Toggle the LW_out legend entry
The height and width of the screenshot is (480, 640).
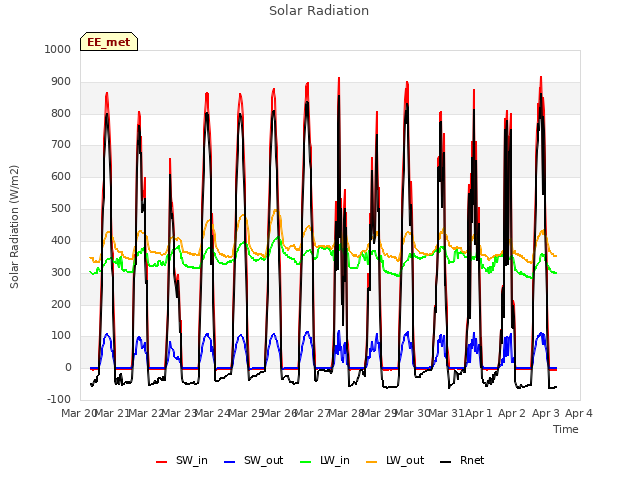(395, 460)
